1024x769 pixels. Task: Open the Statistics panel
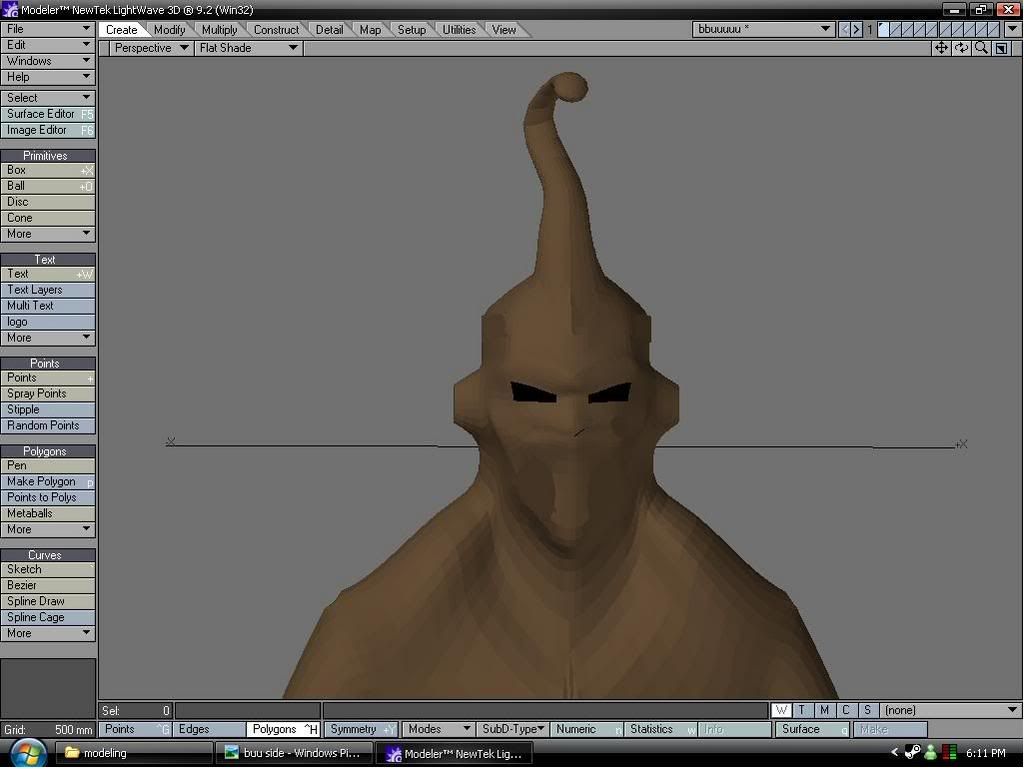(661, 729)
